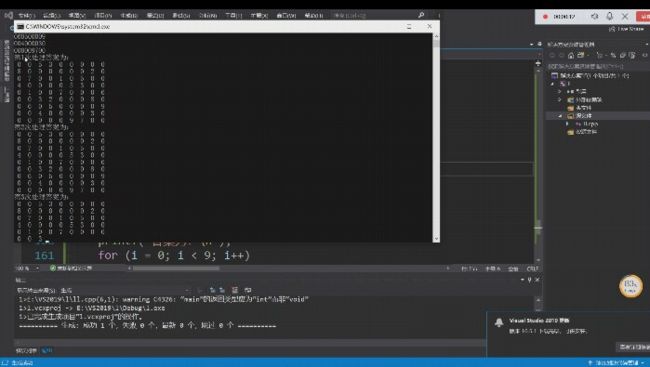Toggle the microphone in the recorder bar
The height and width of the screenshot is (367, 650).
coord(609,16)
